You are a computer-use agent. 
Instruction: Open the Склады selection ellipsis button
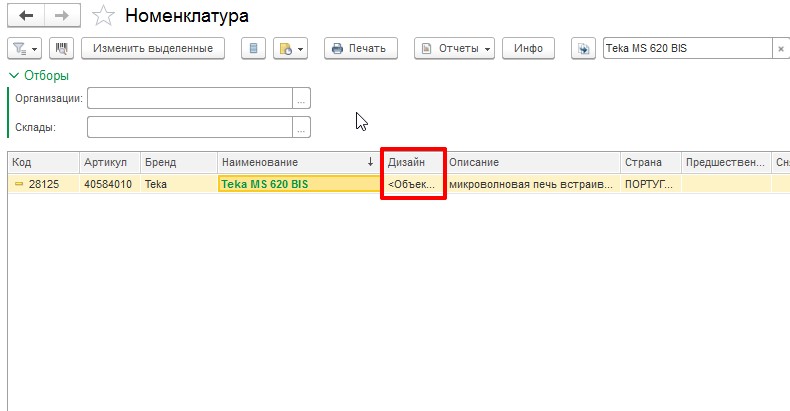click(x=301, y=127)
